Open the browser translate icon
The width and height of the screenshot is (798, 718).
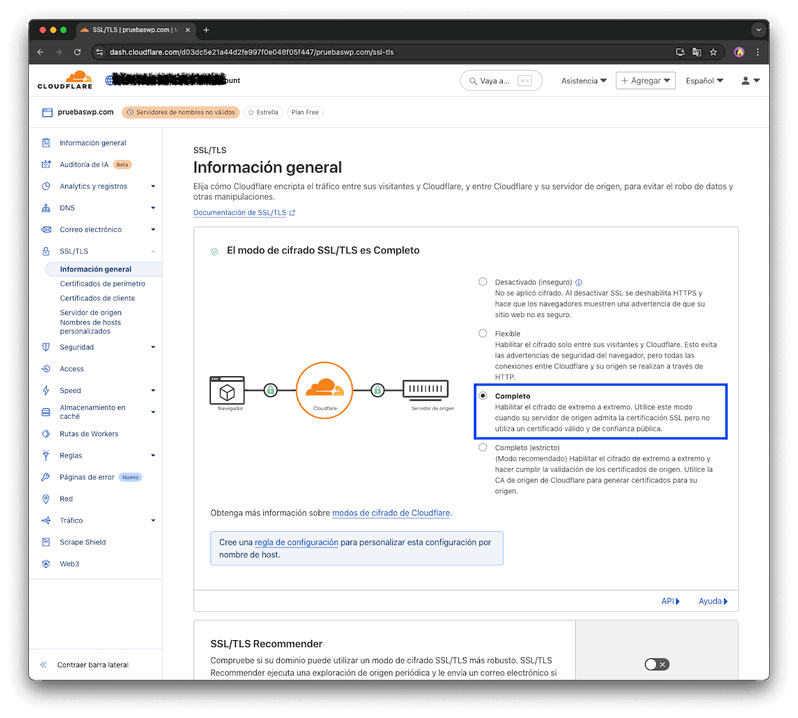pyautogui.click(x=697, y=52)
